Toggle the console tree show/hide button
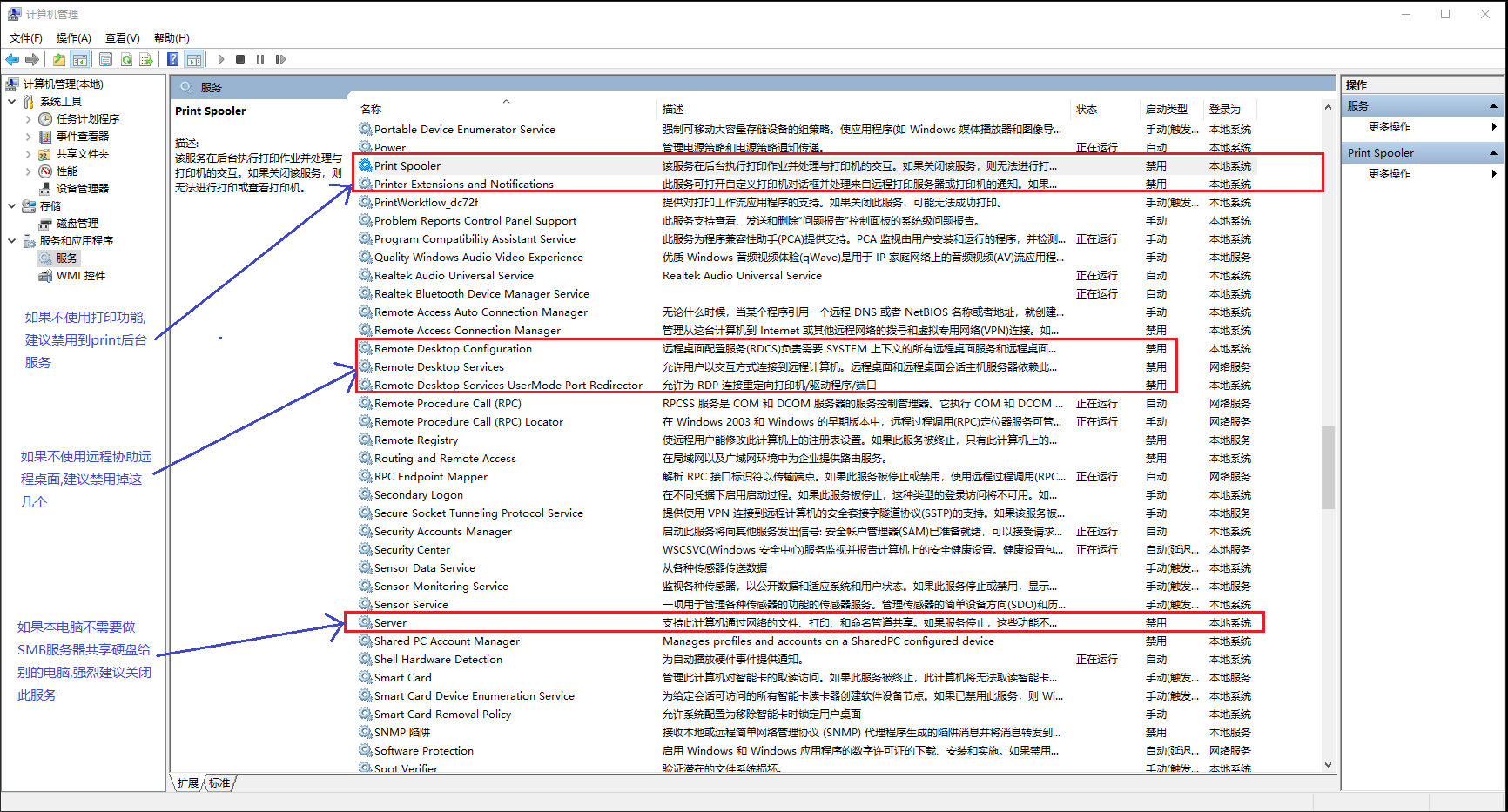This screenshot has height=812, width=1508. (80, 59)
